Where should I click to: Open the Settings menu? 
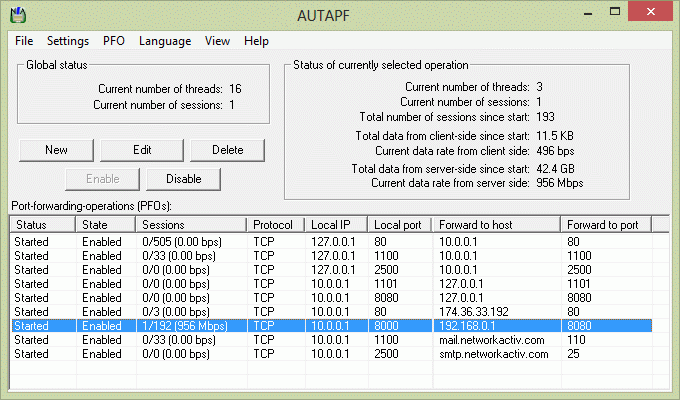tap(68, 41)
